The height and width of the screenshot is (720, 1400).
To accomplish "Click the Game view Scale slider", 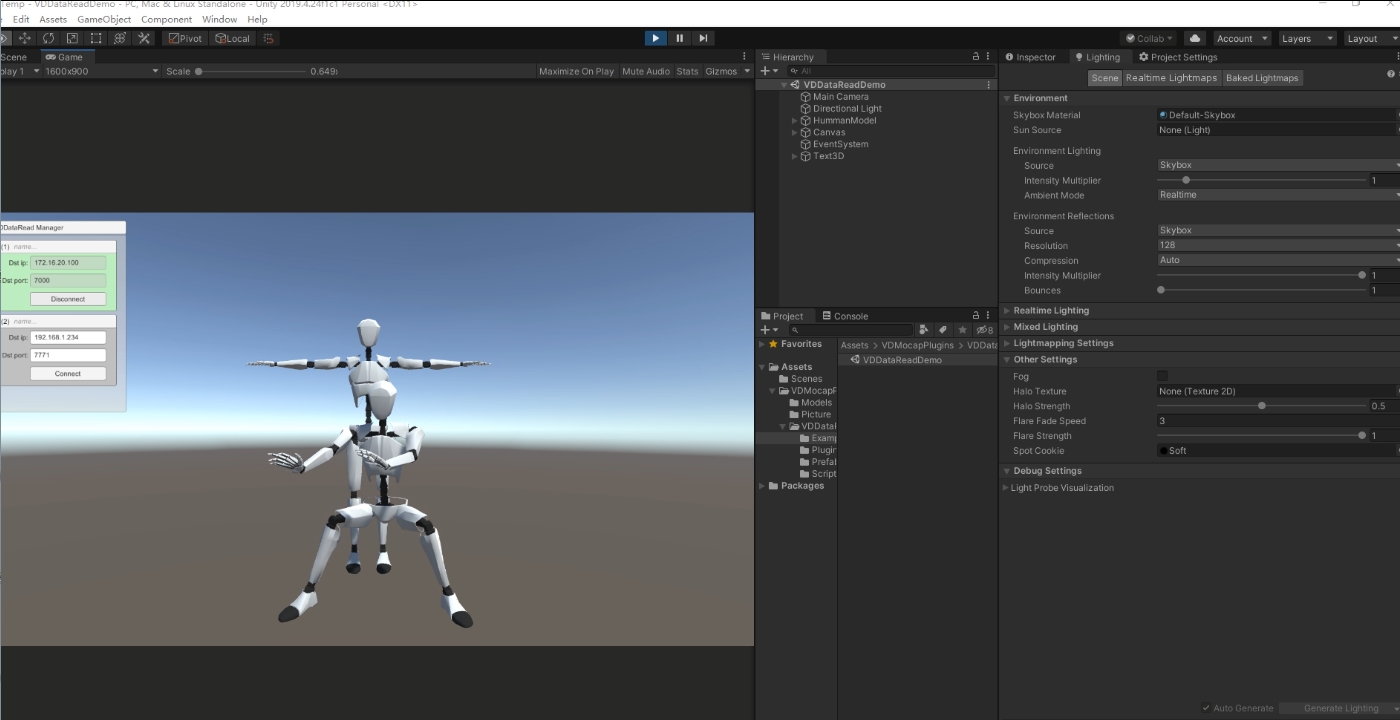I will (250, 71).
